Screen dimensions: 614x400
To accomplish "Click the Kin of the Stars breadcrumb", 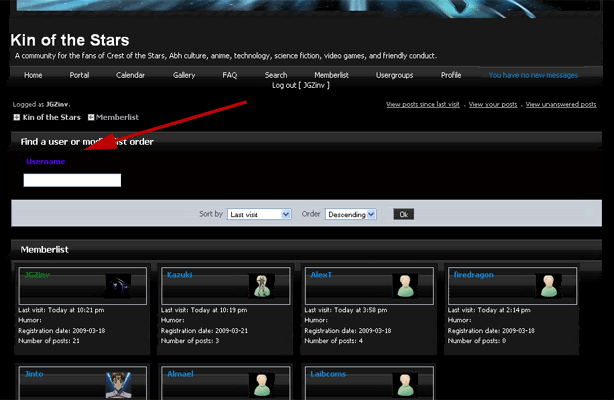I will click(x=51, y=117).
